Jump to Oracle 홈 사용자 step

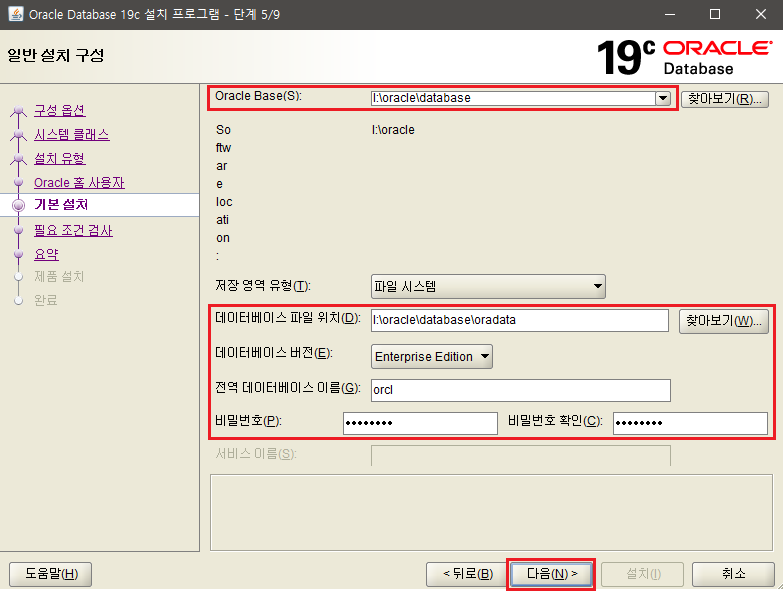(79, 182)
